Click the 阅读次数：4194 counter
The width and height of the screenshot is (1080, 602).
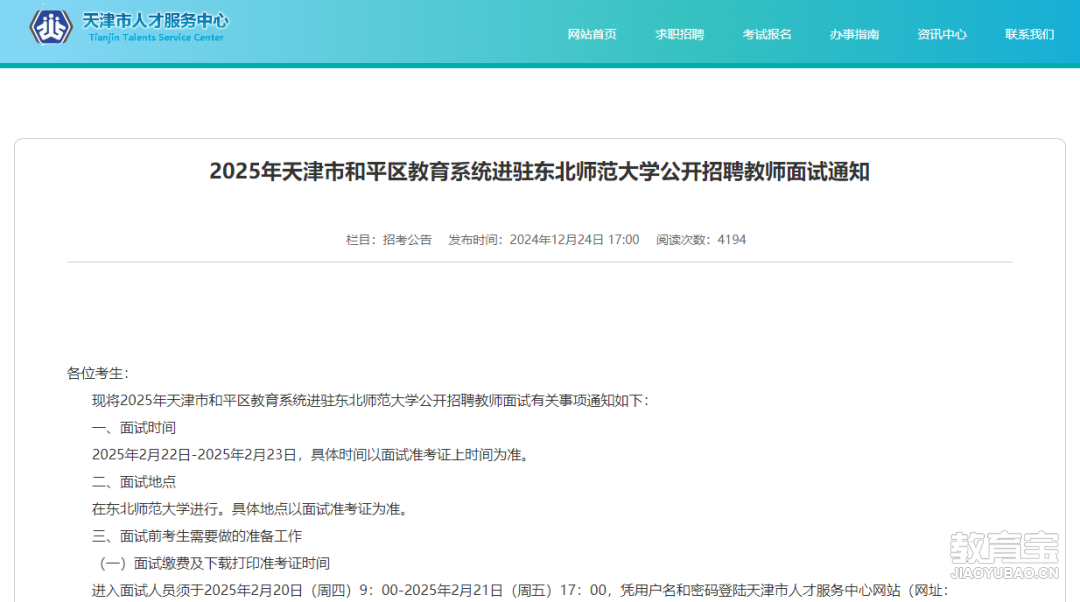[x=700, y=240]
